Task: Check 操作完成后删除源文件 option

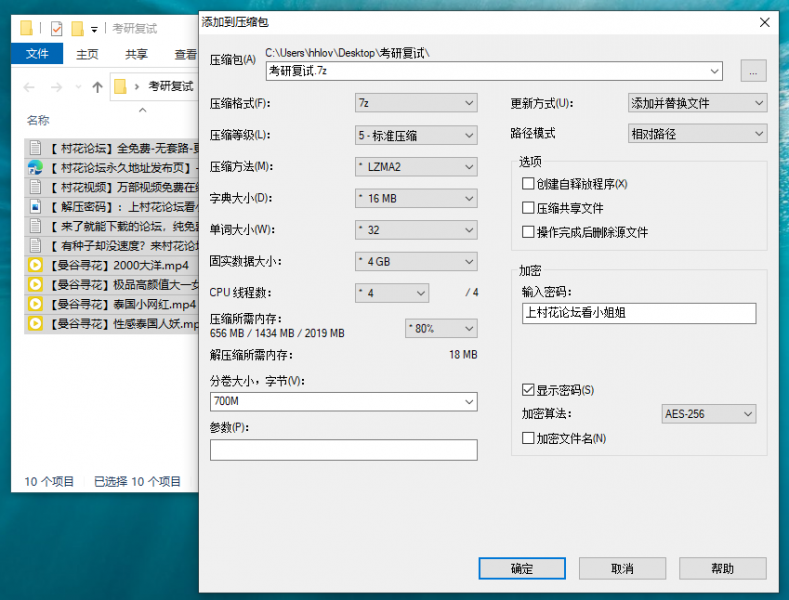Action: click(529, 232)
